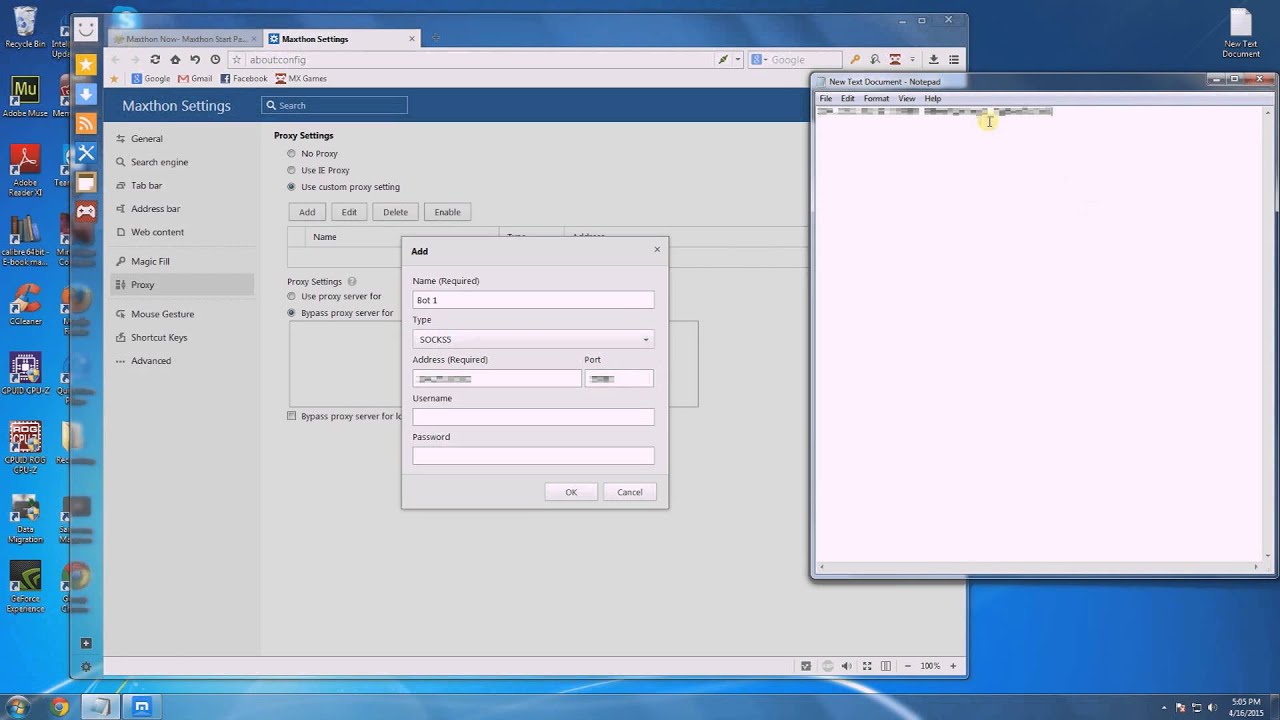Open the Proxy settings section
Viewport: 1280px width, 720px height.
click(182, 285)
